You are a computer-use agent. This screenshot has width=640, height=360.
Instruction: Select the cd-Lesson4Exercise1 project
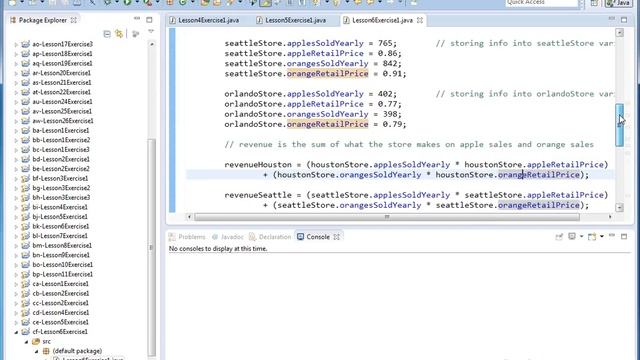60,313
